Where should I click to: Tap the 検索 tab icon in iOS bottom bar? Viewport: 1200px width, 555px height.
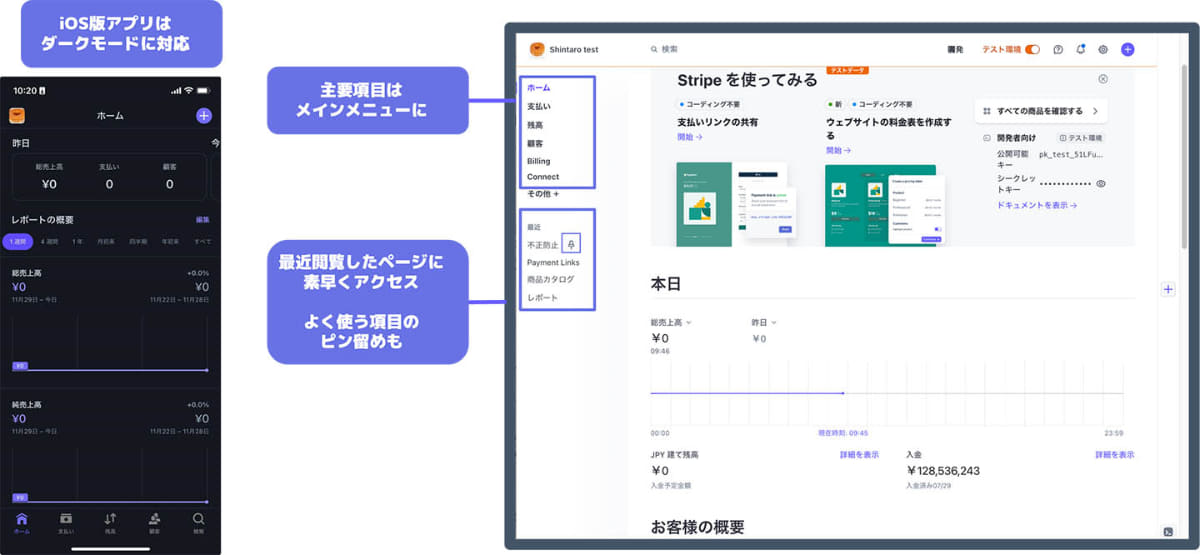199,519
